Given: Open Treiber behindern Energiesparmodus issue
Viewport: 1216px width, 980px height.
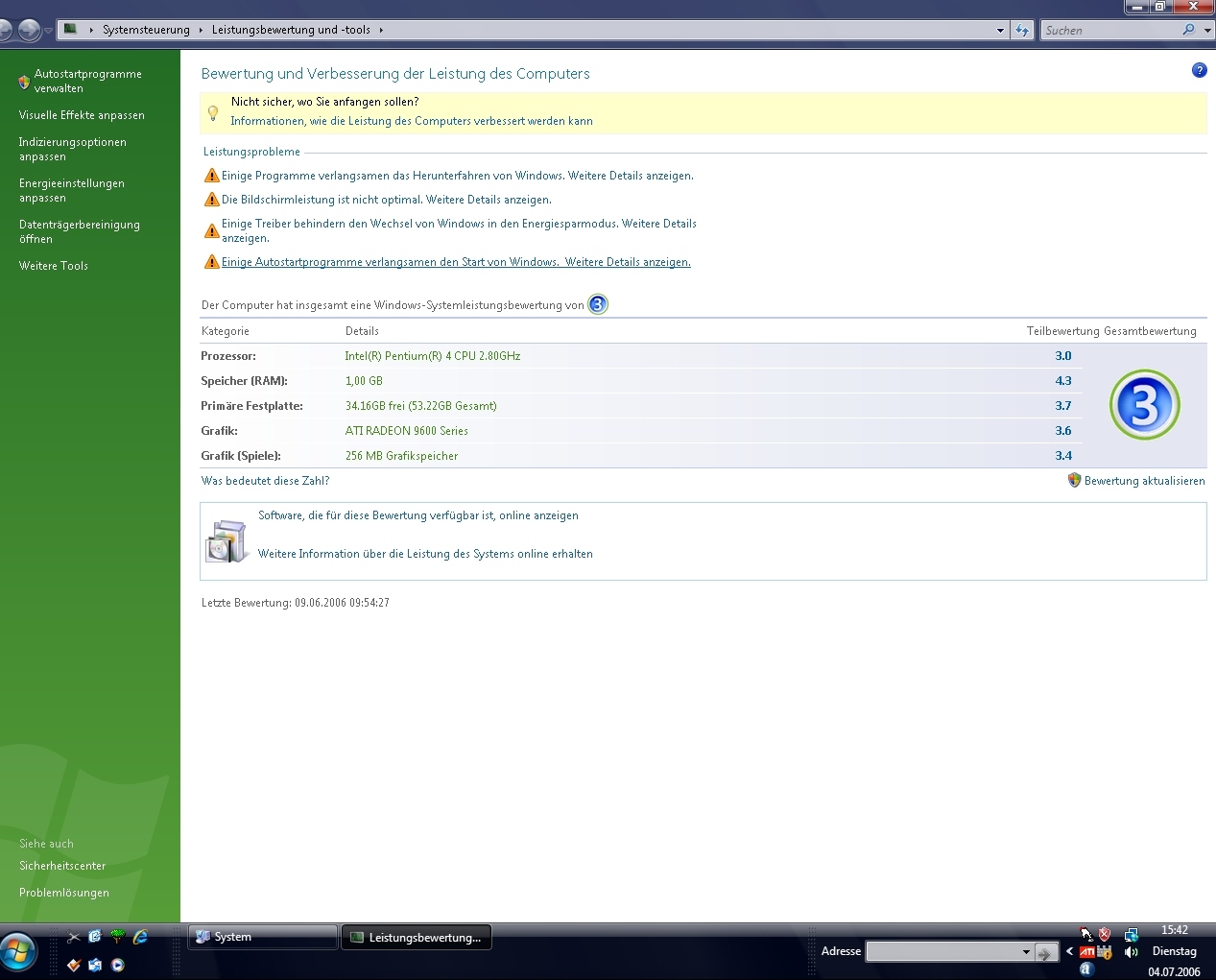Looking at the screenshot, I should tap(459, 230).
